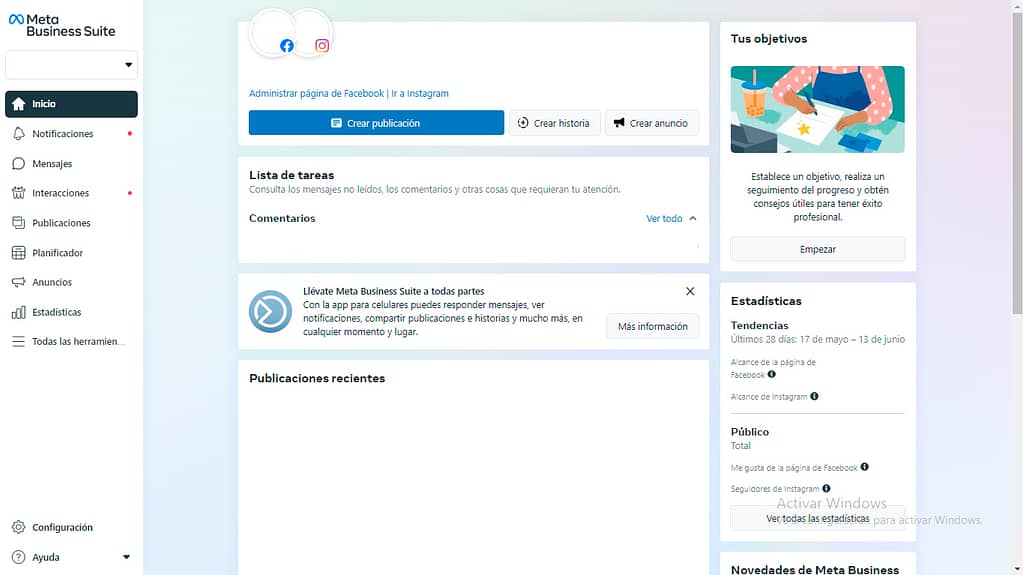Viewport: 1023px width, 575px height.
Task: Click the Publicaciones icon in sidebar
Action: coord(18,223)
